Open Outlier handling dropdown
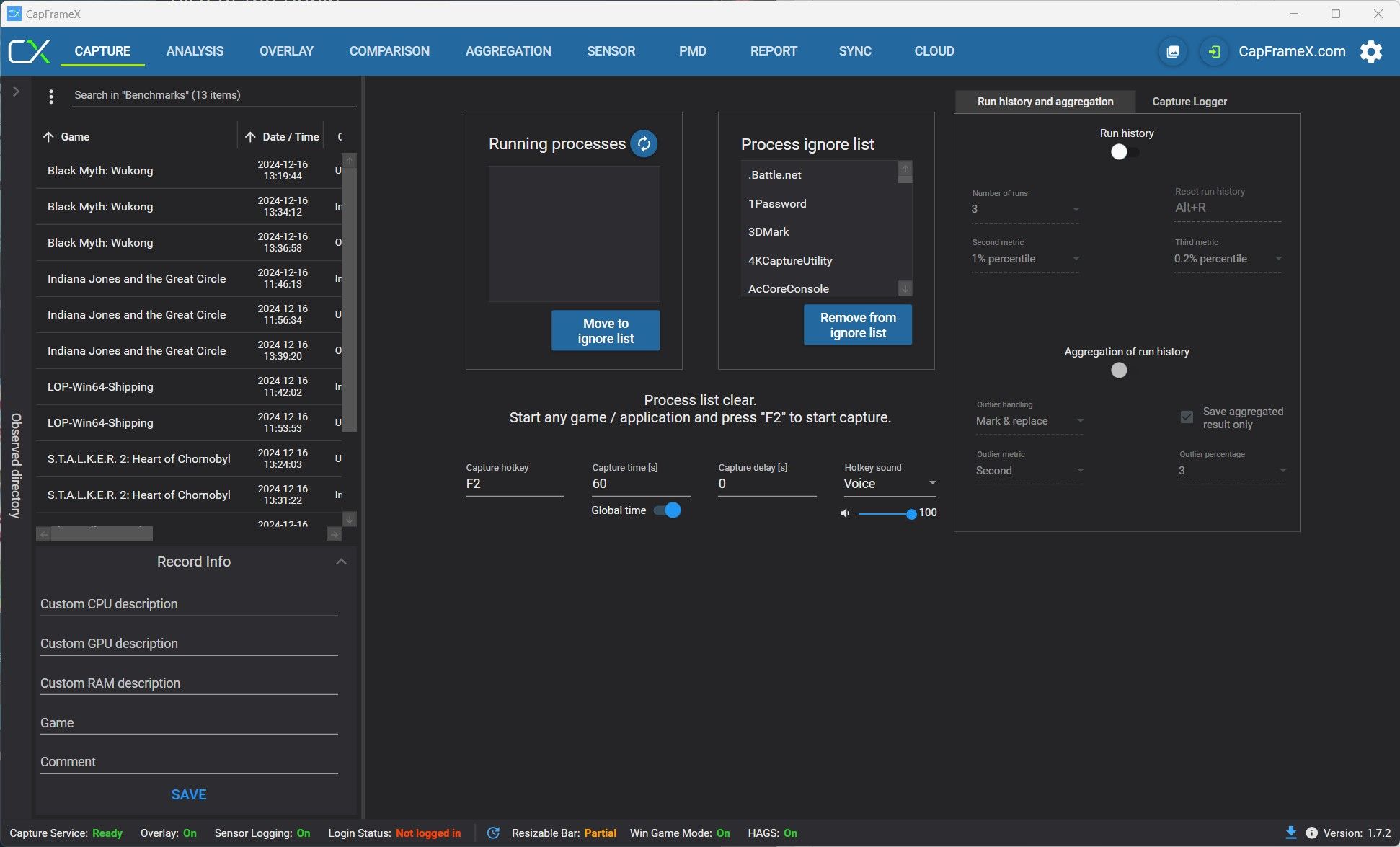Screen dimensions: 1400x847 (x=1029, y=421)
